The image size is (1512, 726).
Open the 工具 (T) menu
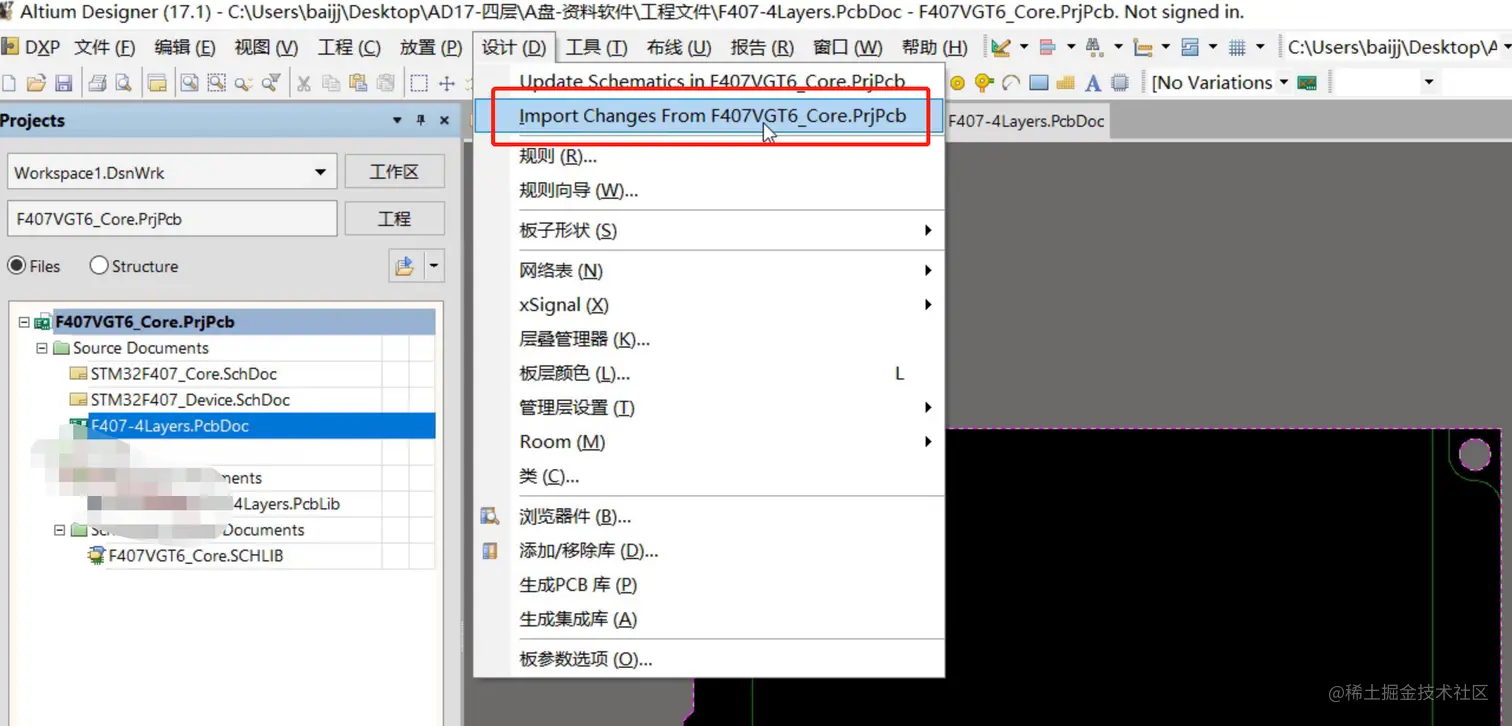(596, 47)
